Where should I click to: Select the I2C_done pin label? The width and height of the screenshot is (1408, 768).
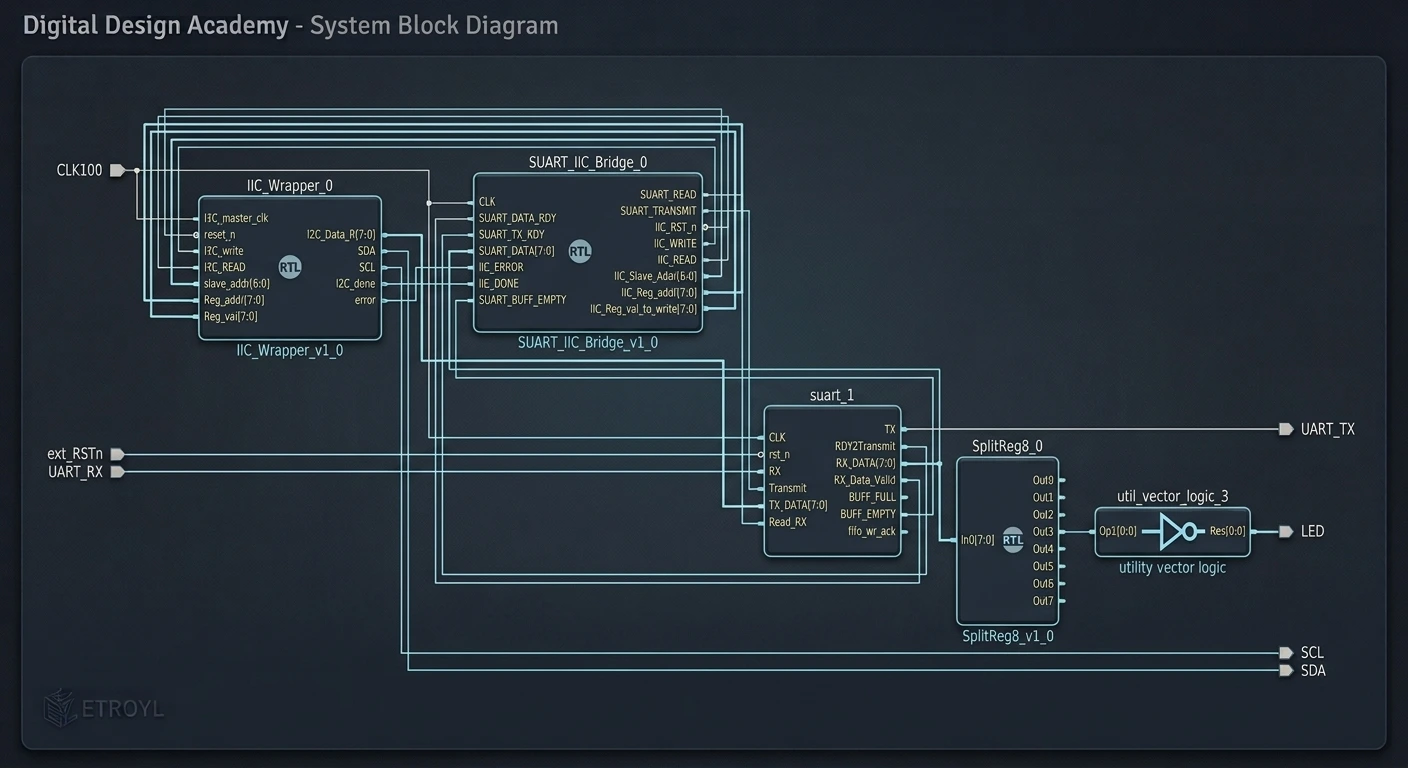point(356,283)
